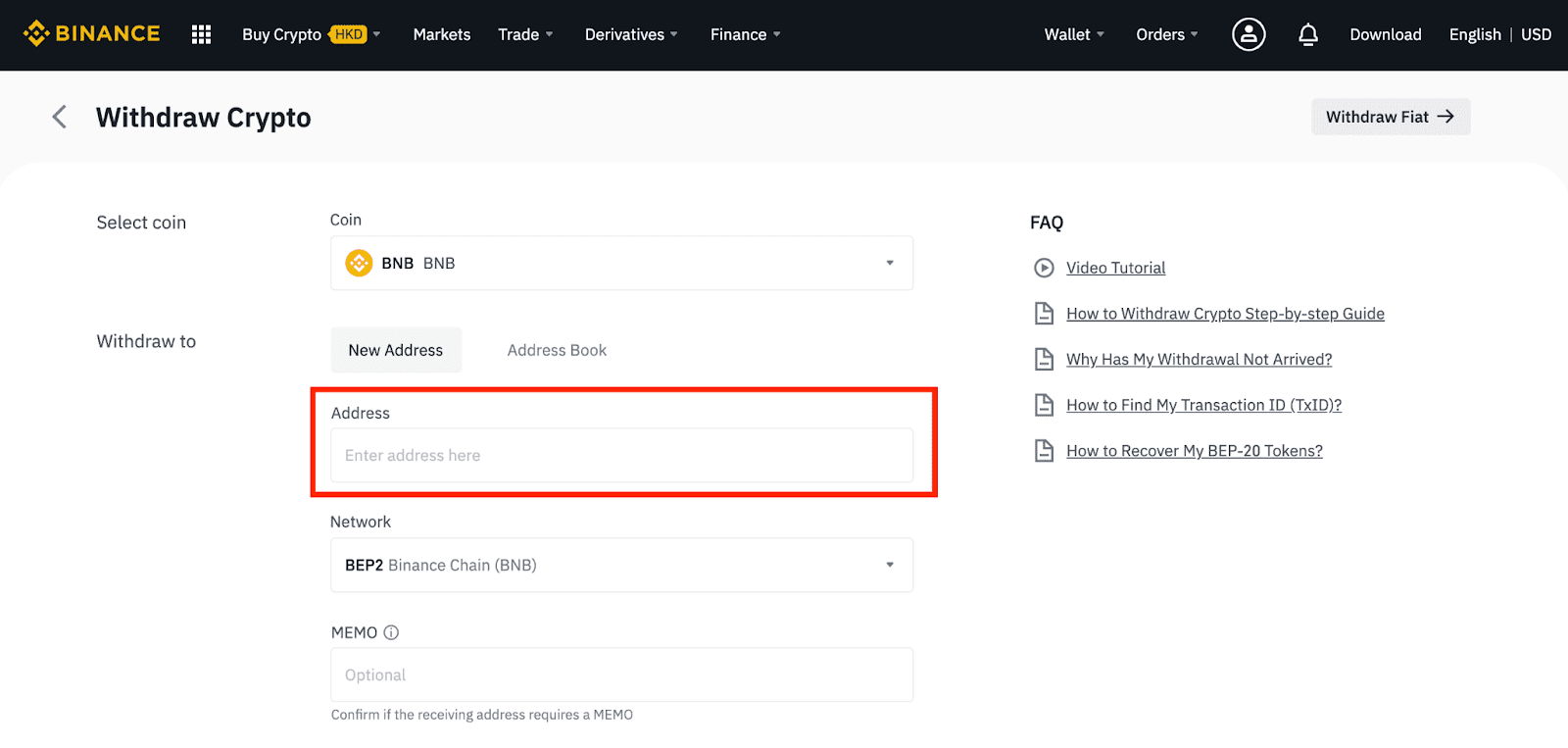This screenshot has width=1568, height=748.
Task: Expand the Network dropdown
Action: pyautogui.click(x=889, y=565)
